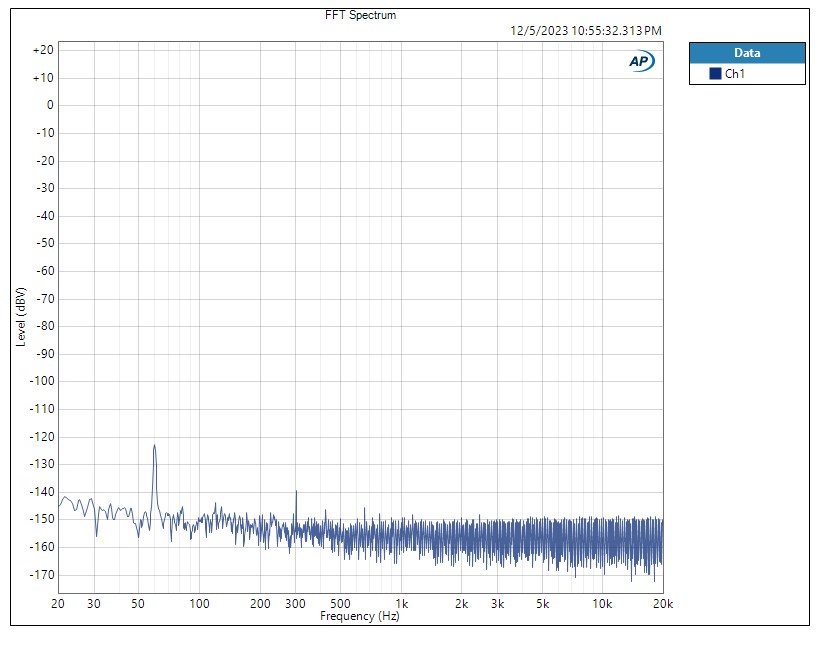Click the 30 frequency axis label
Viewport: 825px width, 645px height.
click(x=94, y=604)
